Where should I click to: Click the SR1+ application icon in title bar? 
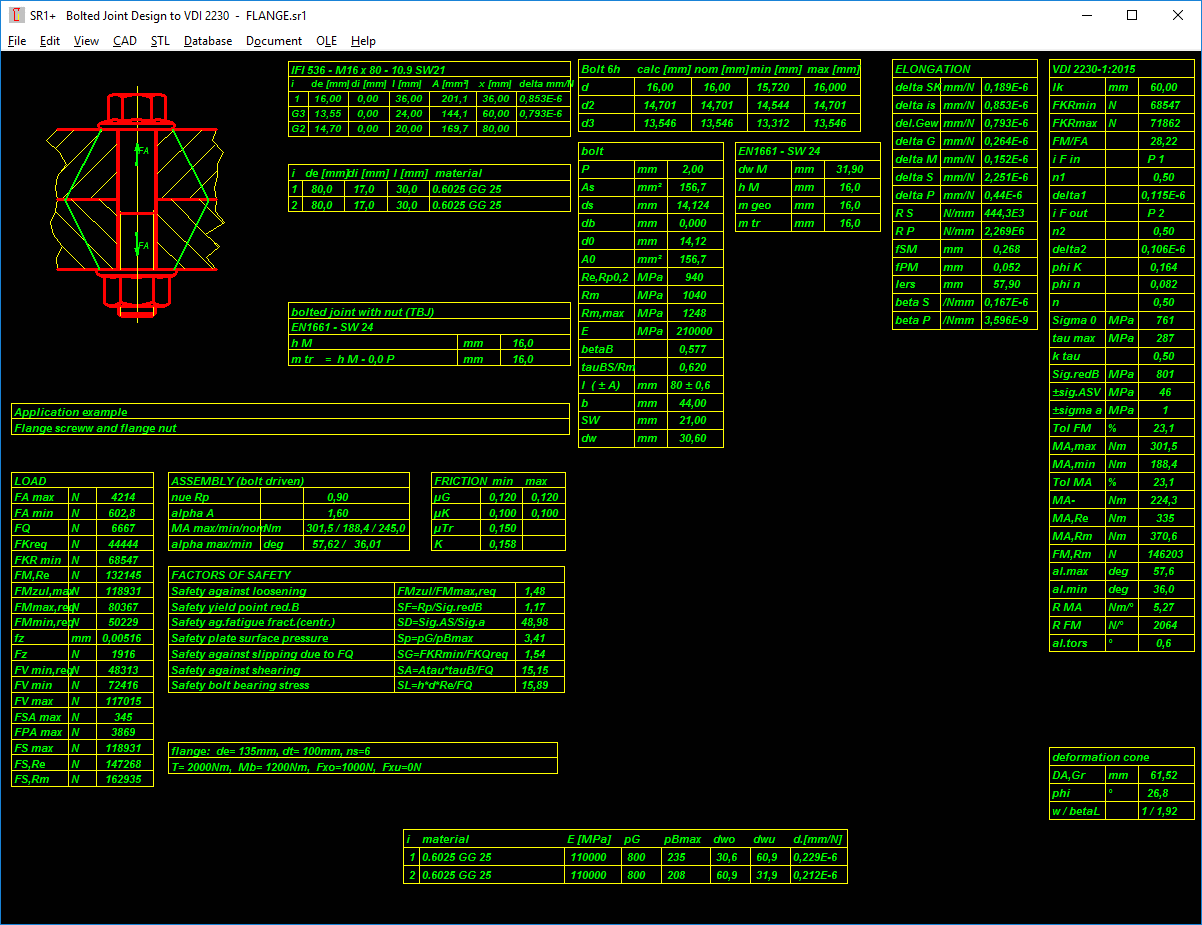click(x=16, y=15)
